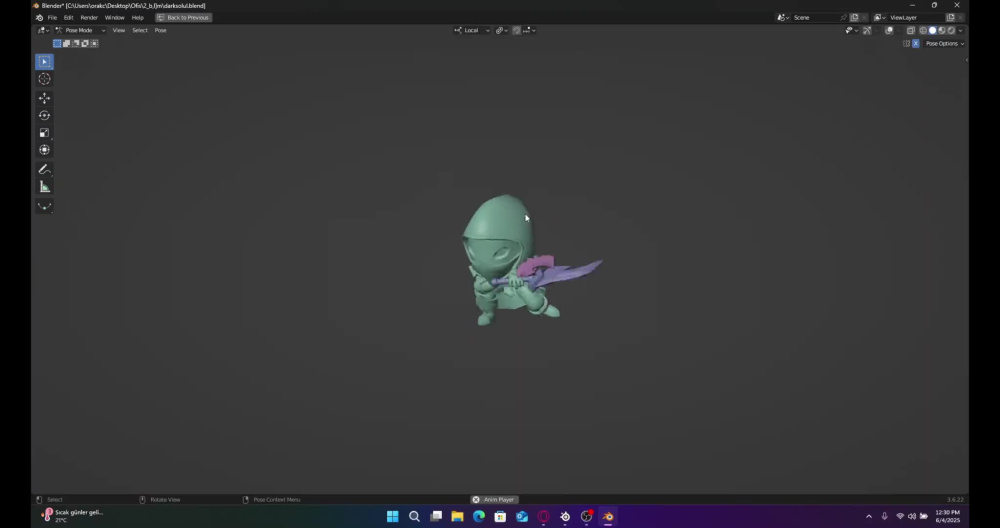Show hidden system tray icons
Image resolution: width=1000 pixels, height=528 pixels.
[x=869, y=517]
